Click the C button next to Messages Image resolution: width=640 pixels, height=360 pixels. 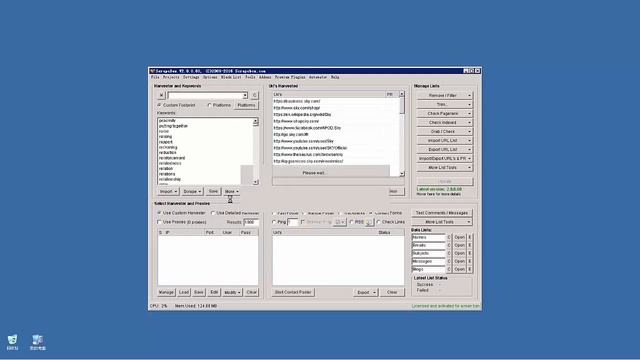[x=449, y=261]
